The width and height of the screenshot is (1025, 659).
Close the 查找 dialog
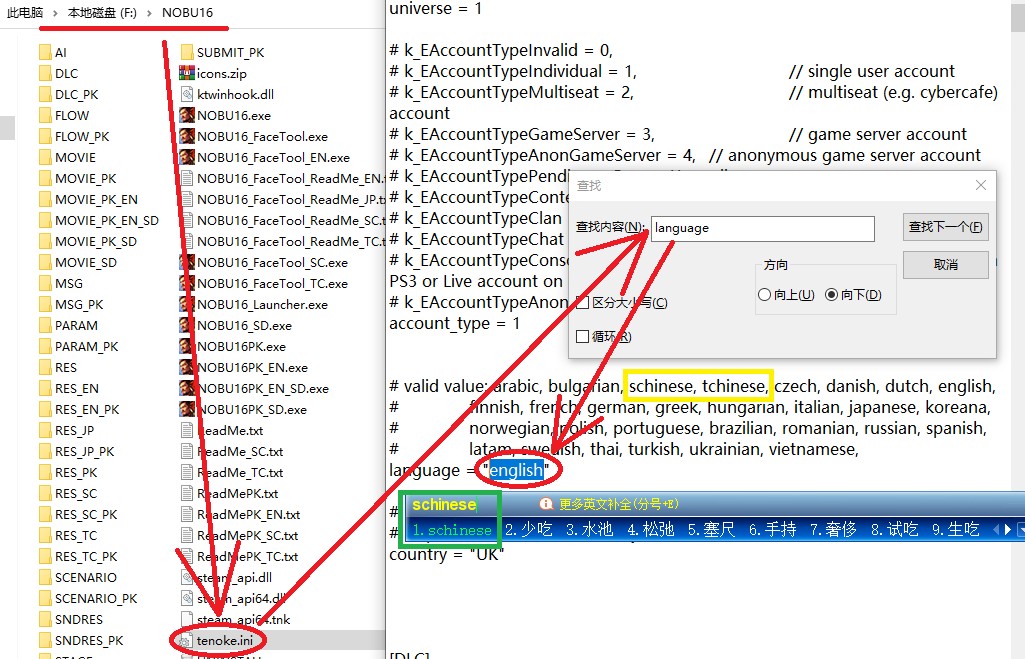[981, 185]
